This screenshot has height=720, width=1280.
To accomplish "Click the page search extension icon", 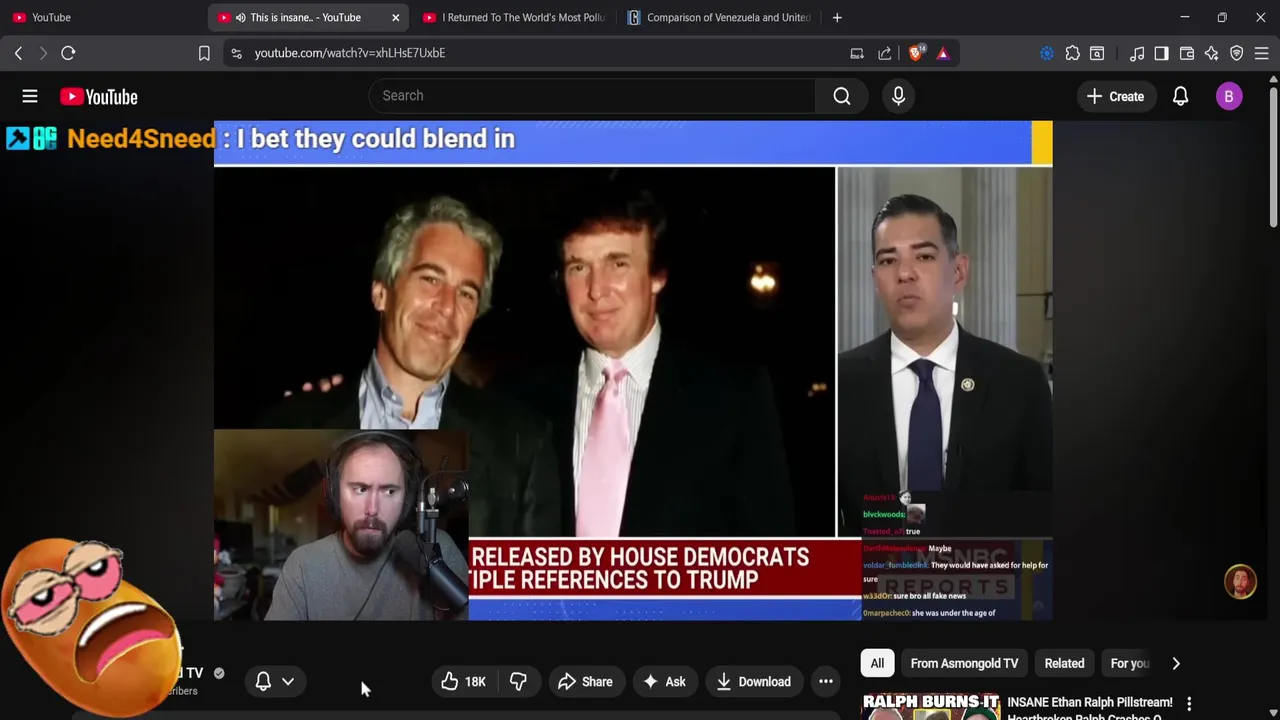I will [1097, 53].
